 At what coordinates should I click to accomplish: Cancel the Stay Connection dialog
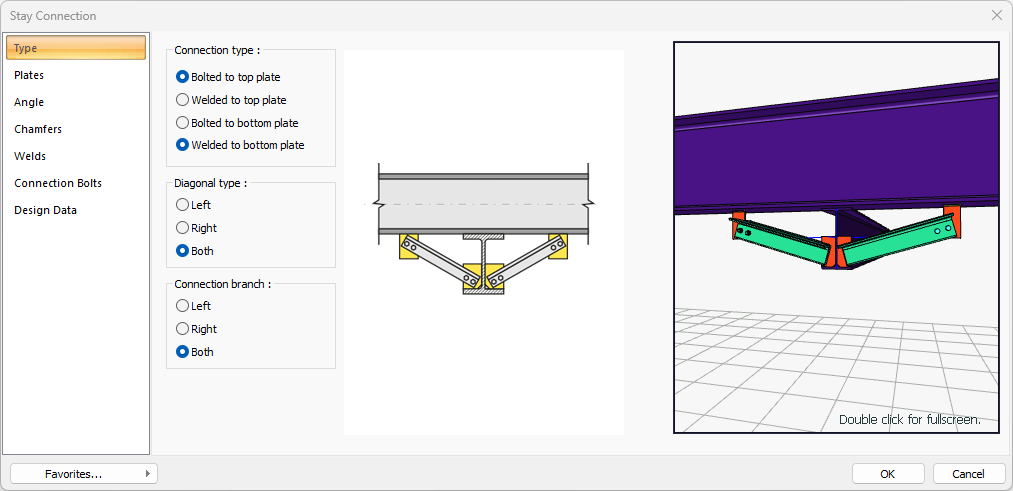[x=968, y=474]
